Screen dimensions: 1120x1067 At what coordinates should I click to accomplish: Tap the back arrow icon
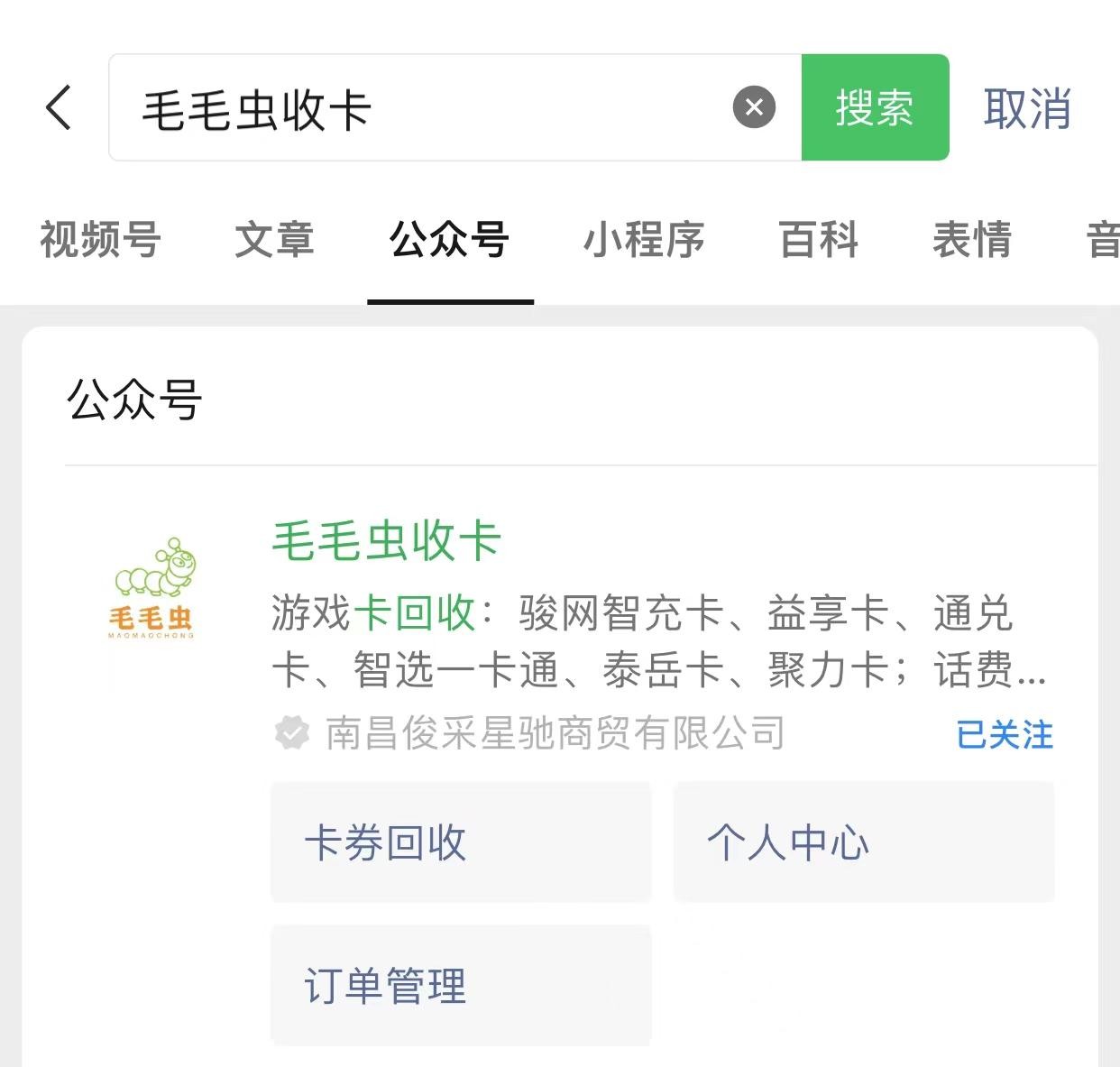(59, 108)
